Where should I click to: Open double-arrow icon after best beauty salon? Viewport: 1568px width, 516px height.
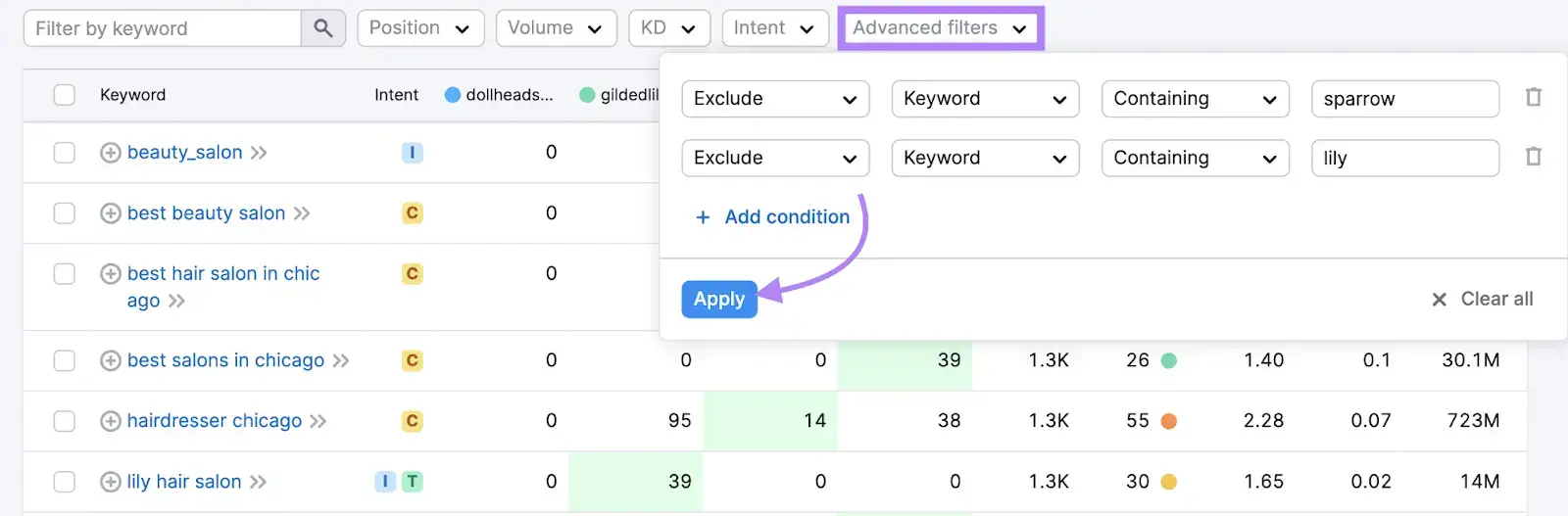tap(302, 213)
